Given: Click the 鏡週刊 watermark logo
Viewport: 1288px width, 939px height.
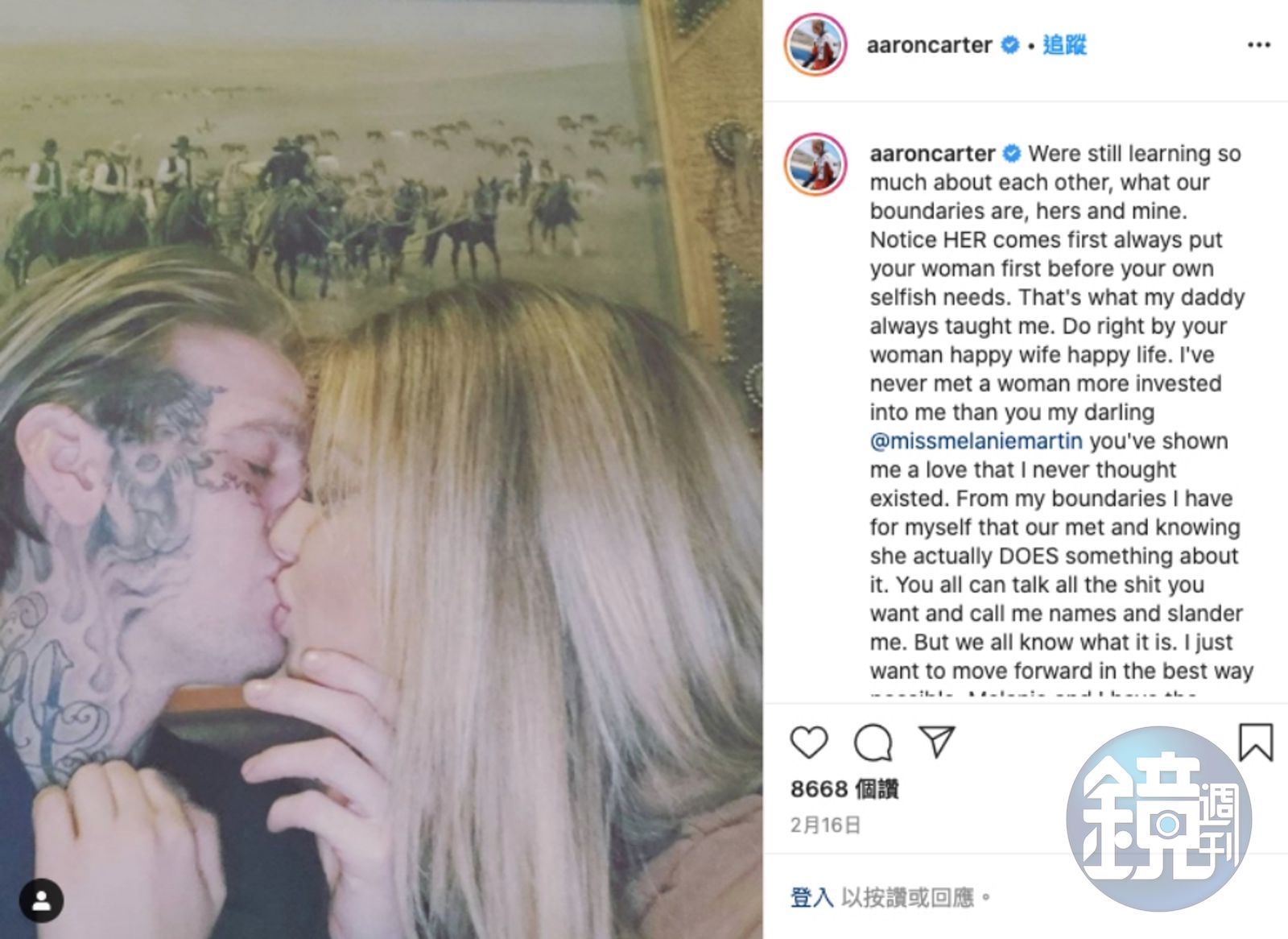Looking at the screenshot, I should [x=1159, y=819].
